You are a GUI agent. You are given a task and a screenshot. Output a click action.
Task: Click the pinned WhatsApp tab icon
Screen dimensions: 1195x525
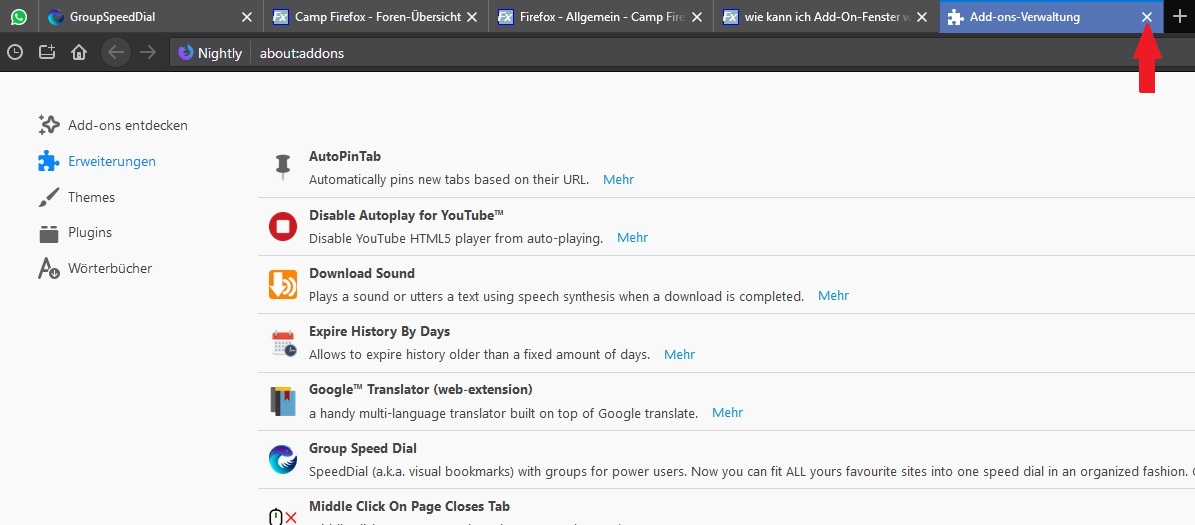tap(19, 17)
